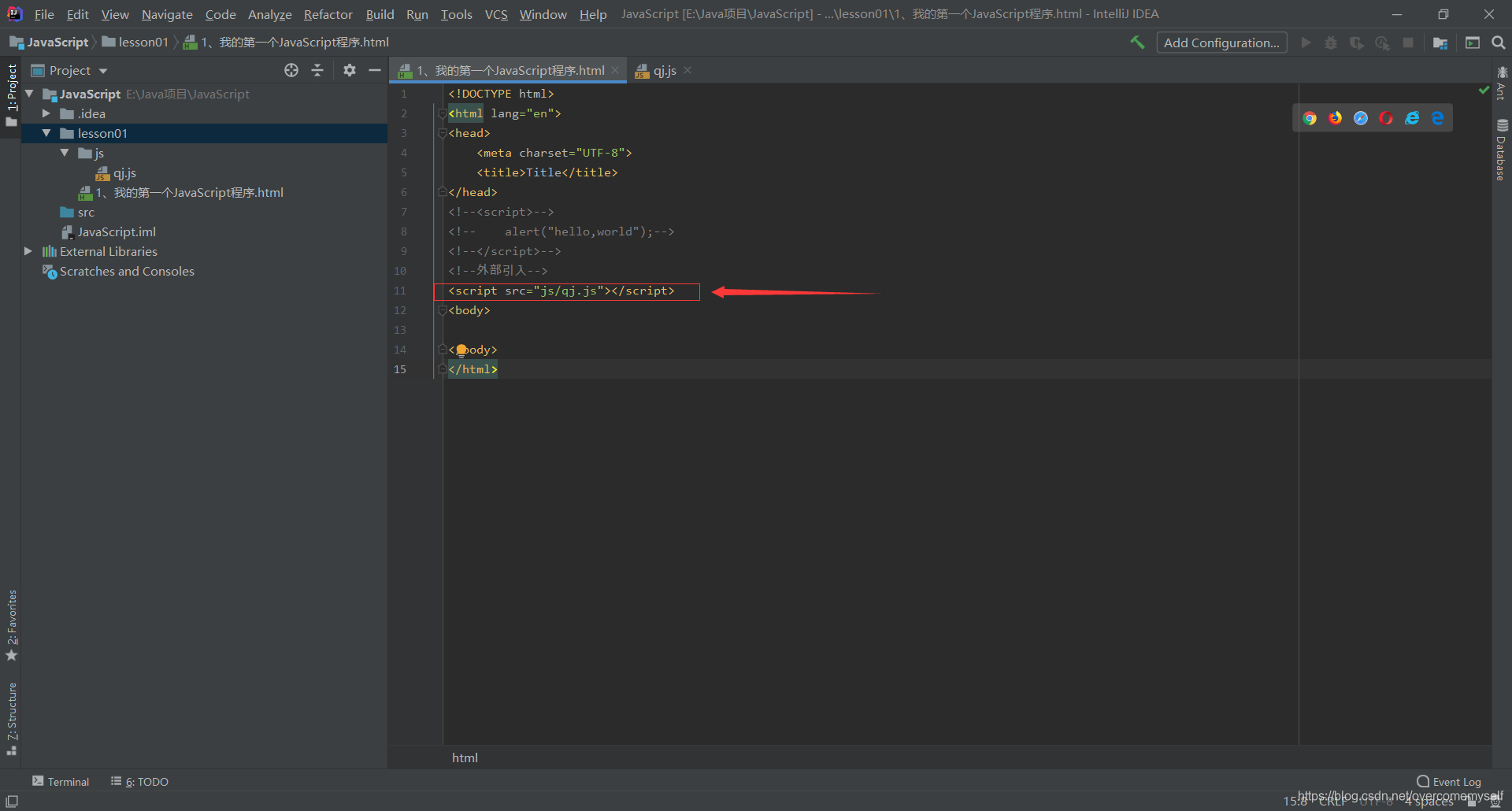
Task: Select the src folder in tree
Action: tap(77, 212)
